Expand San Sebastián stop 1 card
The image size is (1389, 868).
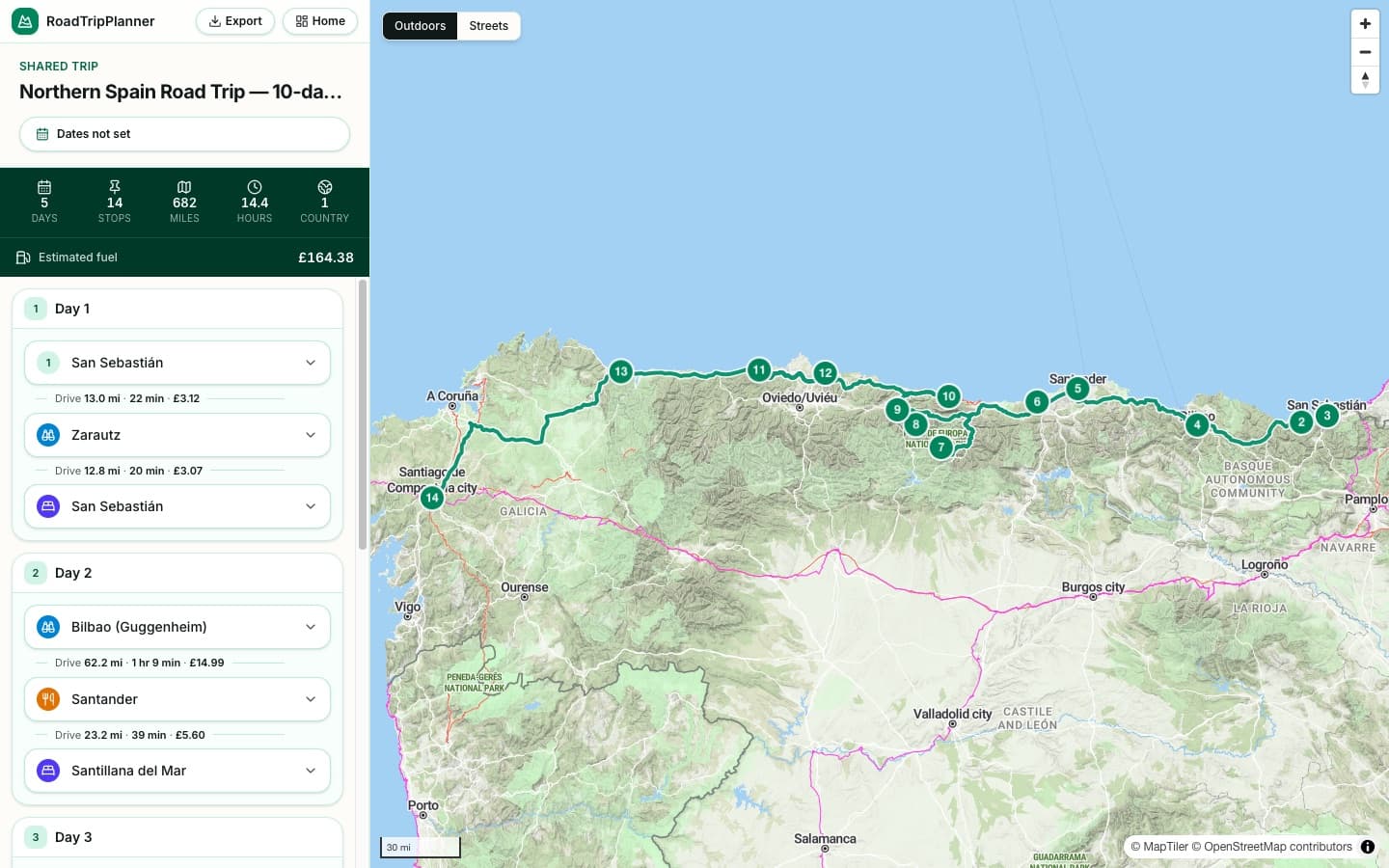[177, 363]
